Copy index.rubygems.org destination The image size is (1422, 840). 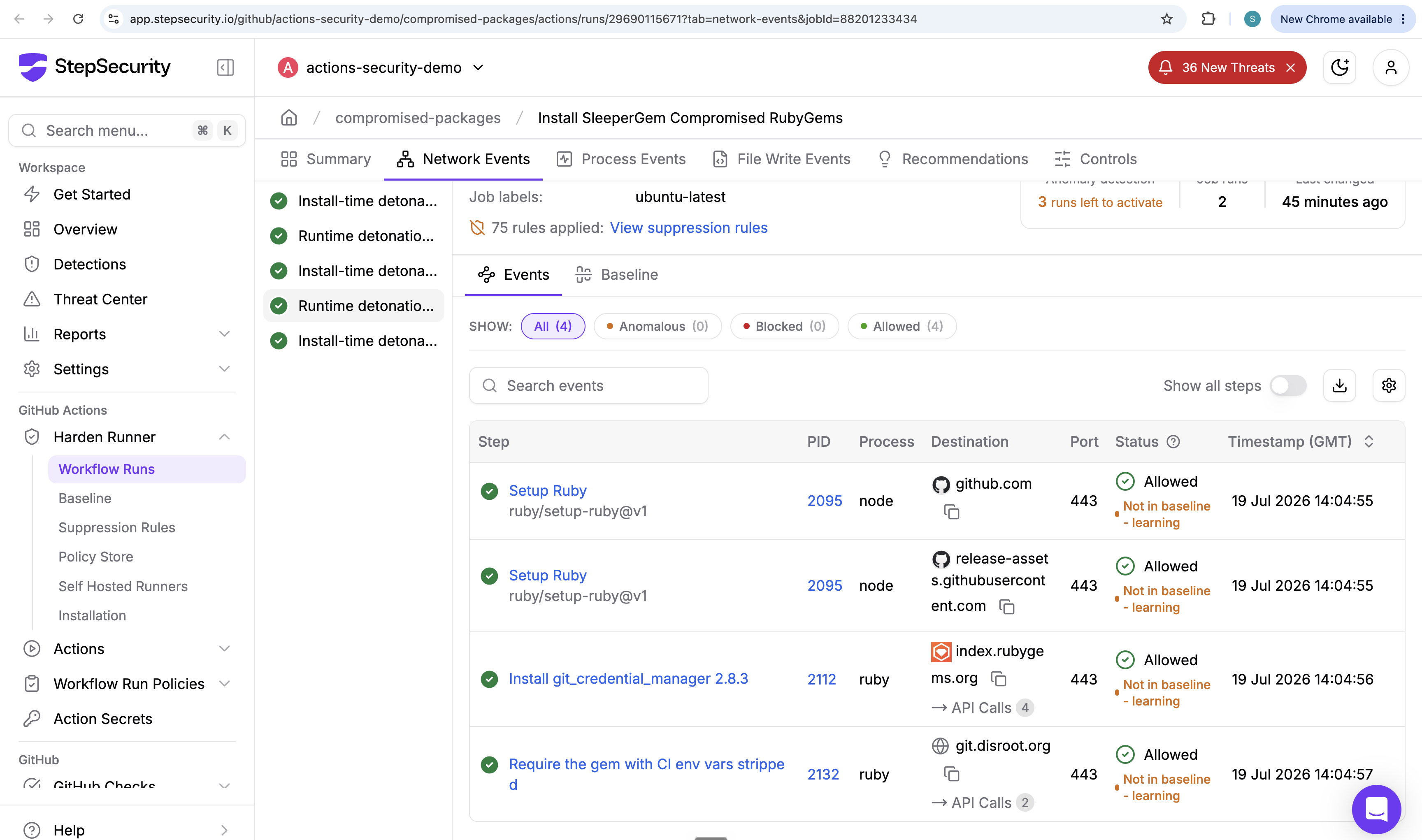[999, 678]
